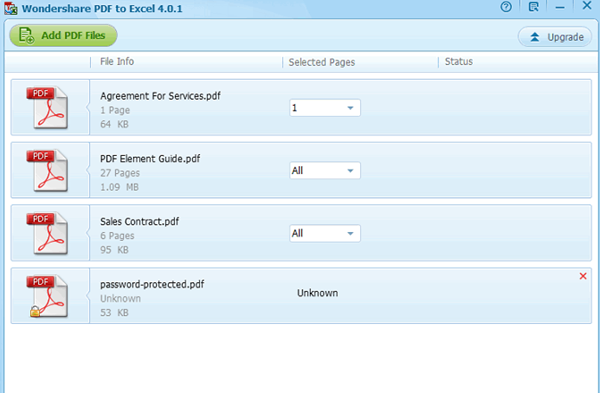Open page dropdown for Agreement For Services.pdf
The width and height of the screenshot is (600, 393).
[325, 108]
